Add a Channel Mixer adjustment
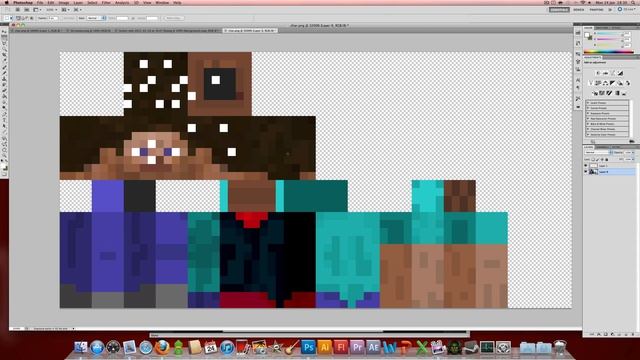Screen dimensions: 640x360 628,82
